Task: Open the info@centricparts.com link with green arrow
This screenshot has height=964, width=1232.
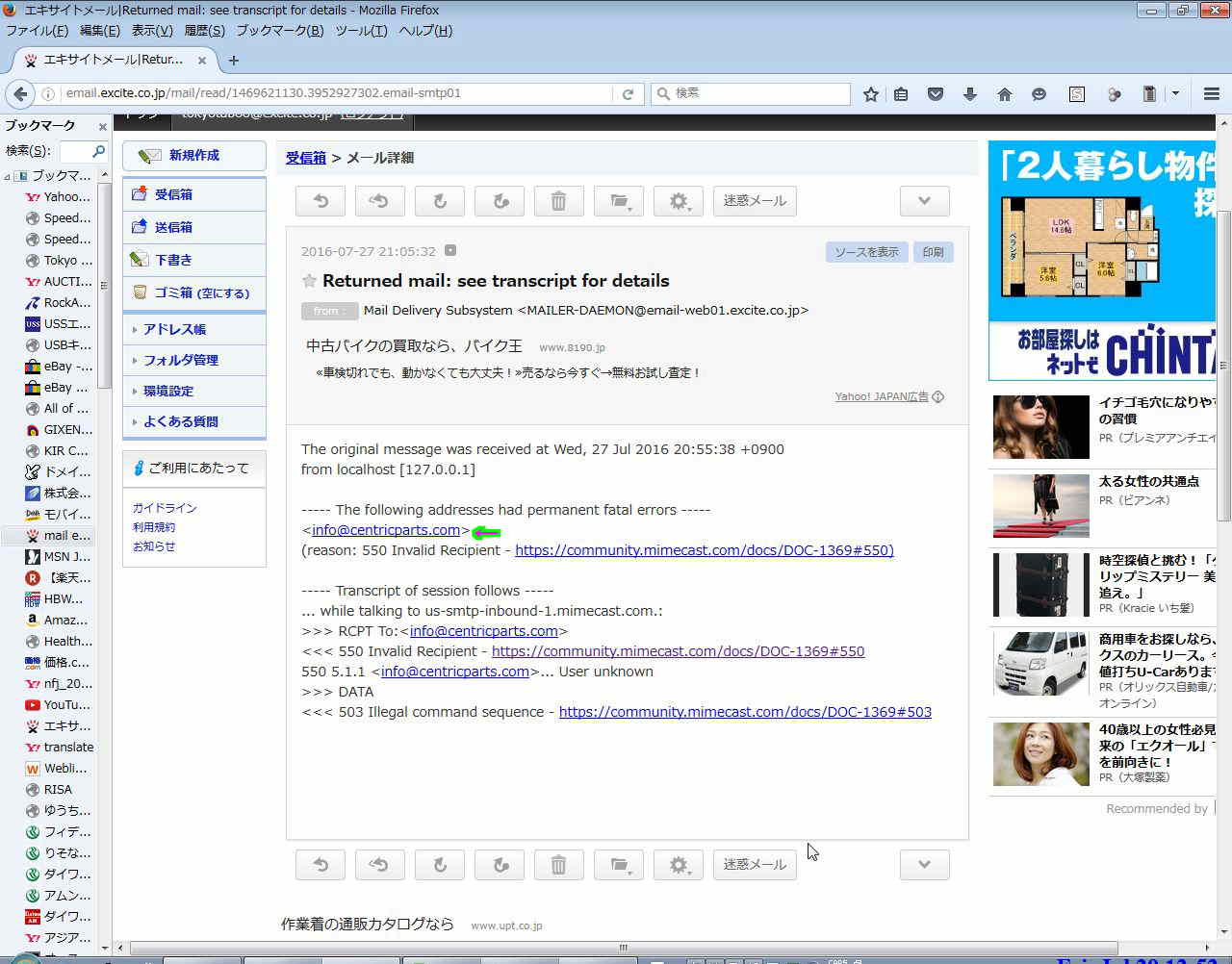Action: click(386, 530)
